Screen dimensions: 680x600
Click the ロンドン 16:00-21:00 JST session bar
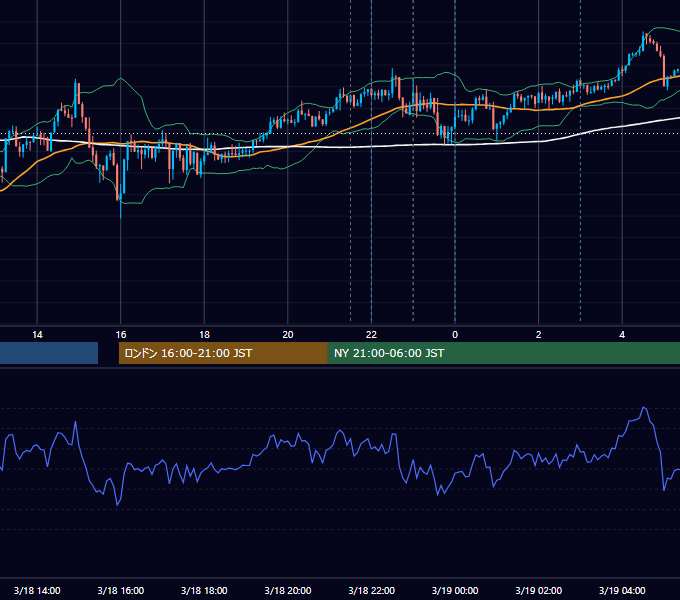[223, 353]
